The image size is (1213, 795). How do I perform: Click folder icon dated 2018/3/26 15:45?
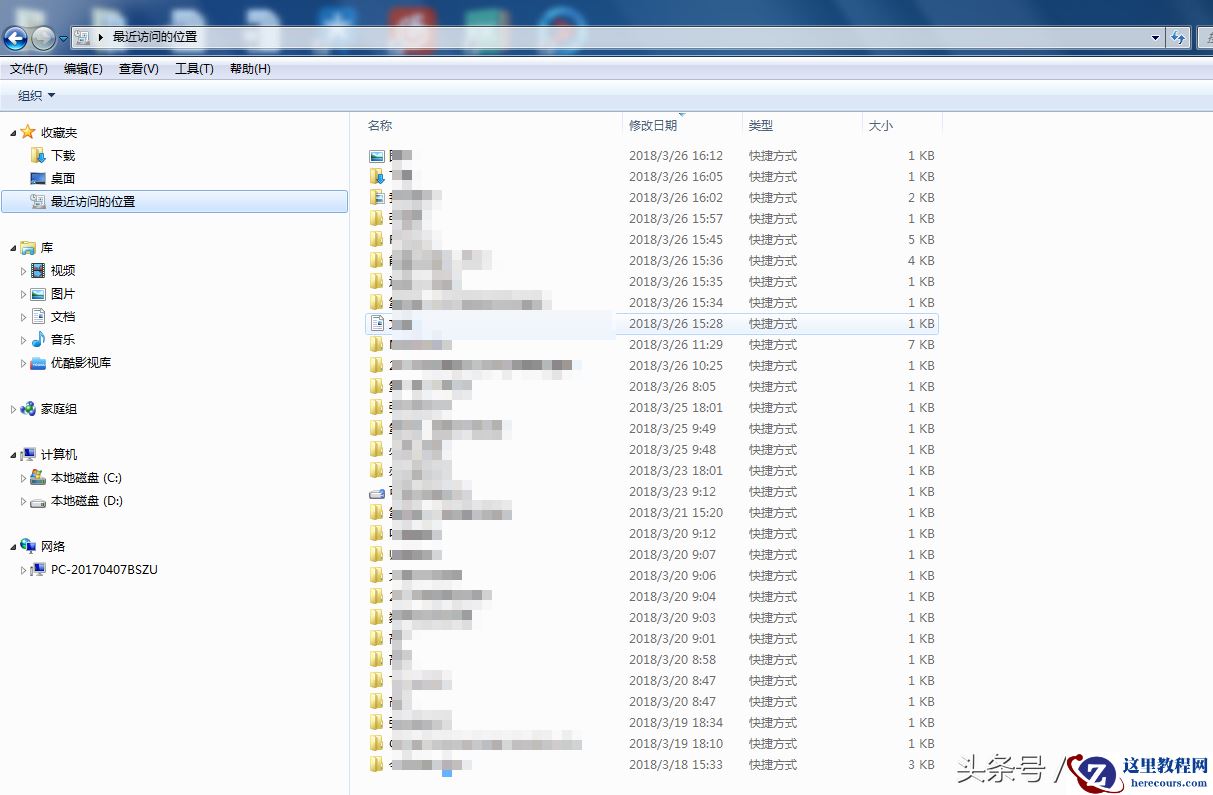(376, 240)
